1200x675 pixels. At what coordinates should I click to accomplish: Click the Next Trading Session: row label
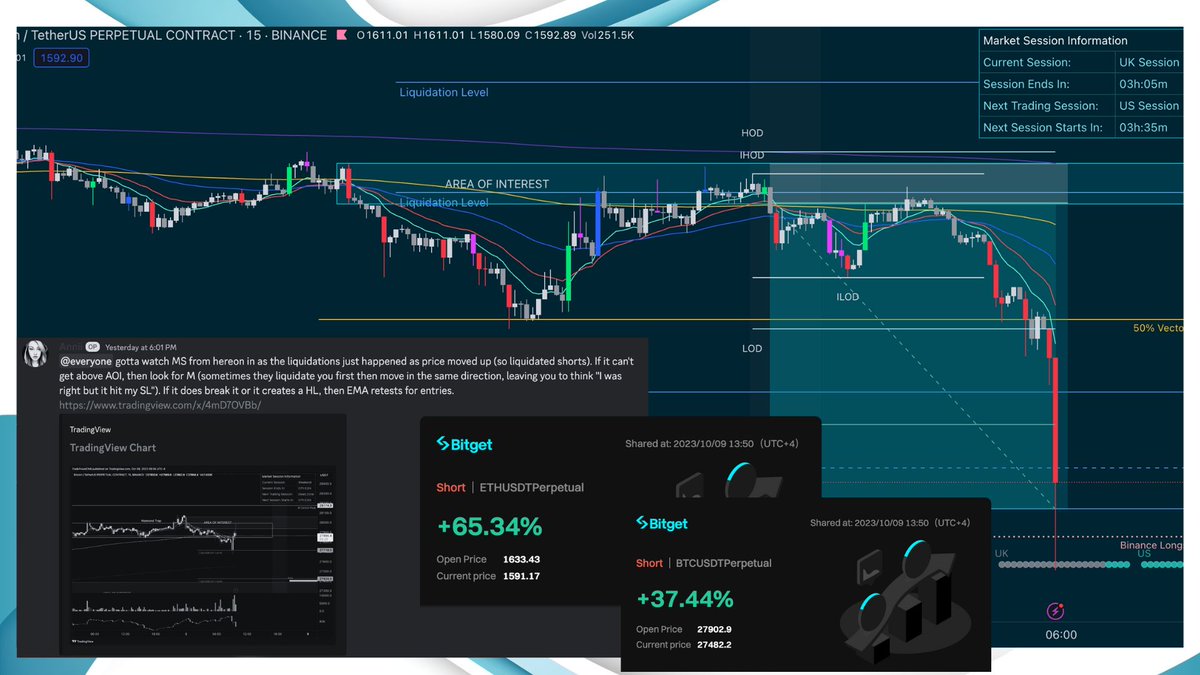pos(1040,105)
